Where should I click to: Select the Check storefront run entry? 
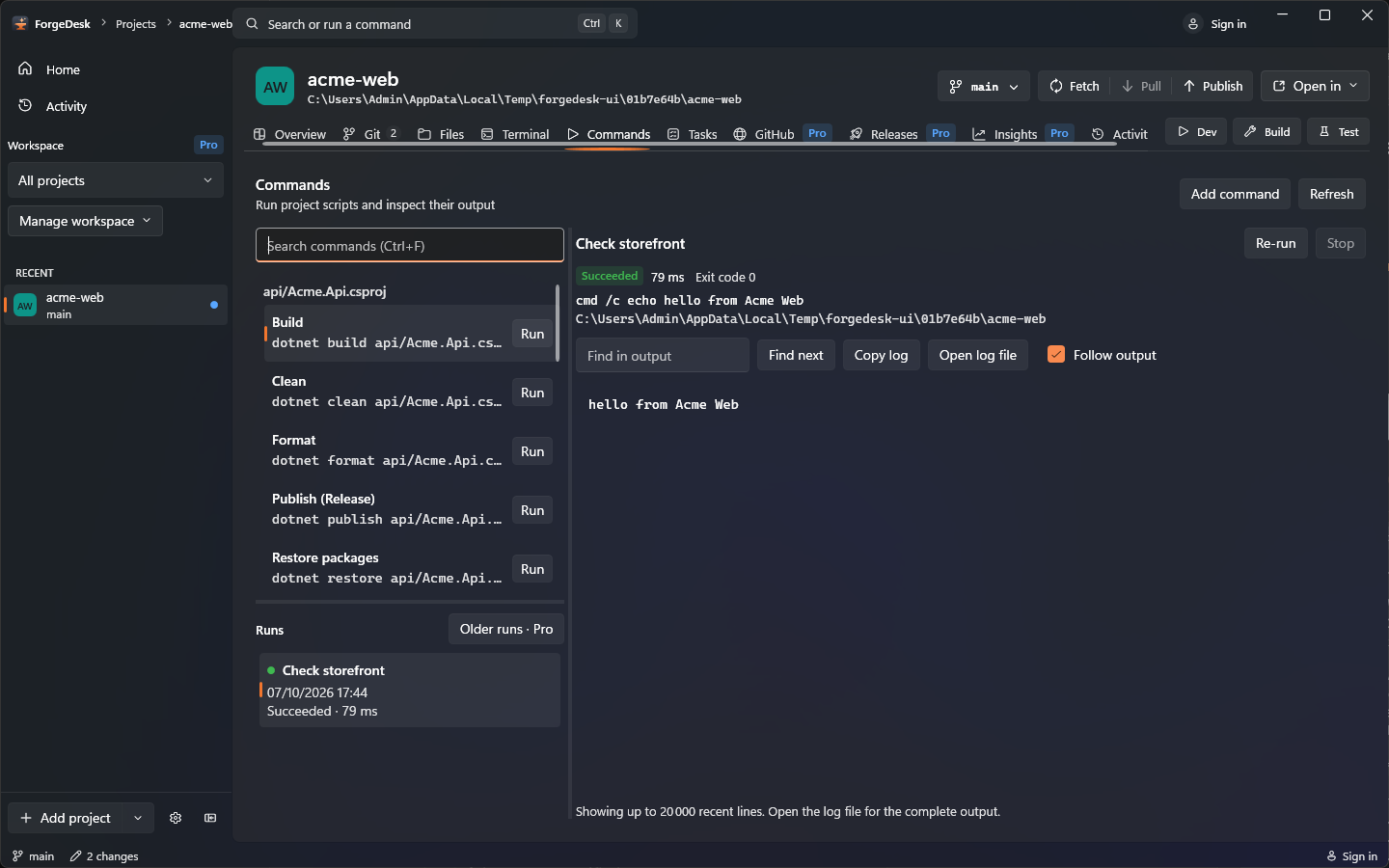click(x=410, y=691)
